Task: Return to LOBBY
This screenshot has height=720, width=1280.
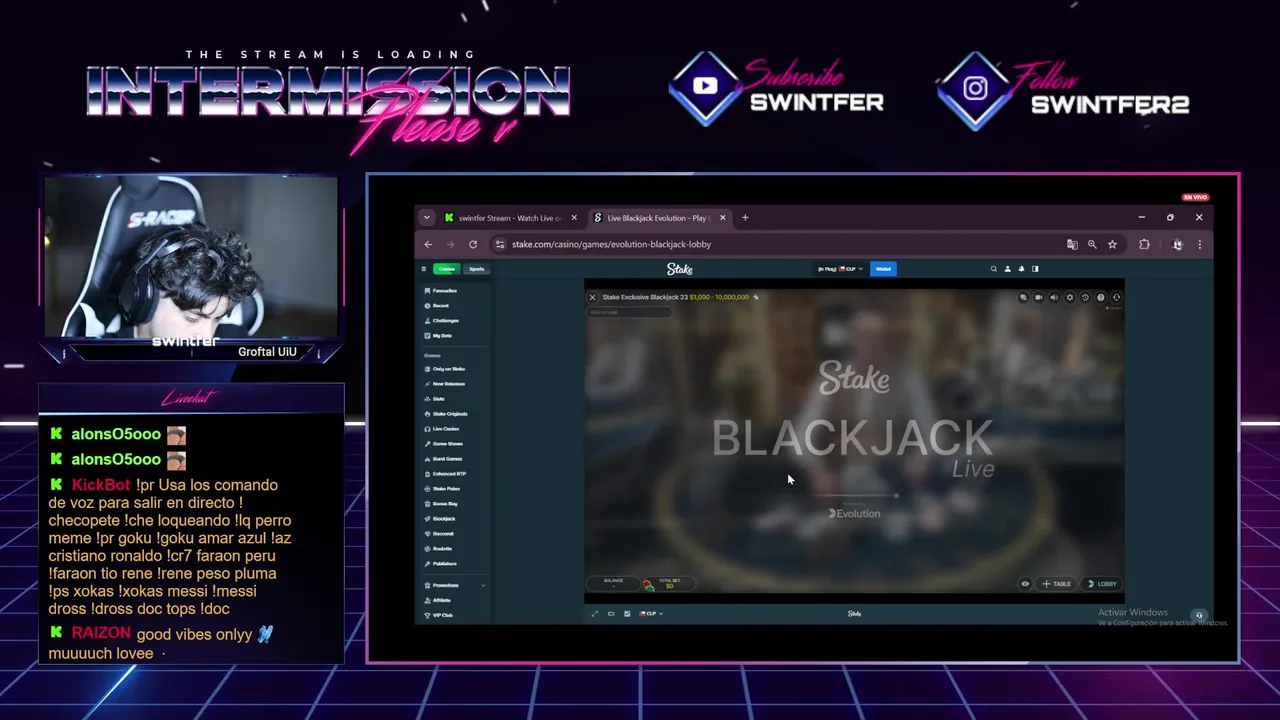Action: coord(1102,584)
